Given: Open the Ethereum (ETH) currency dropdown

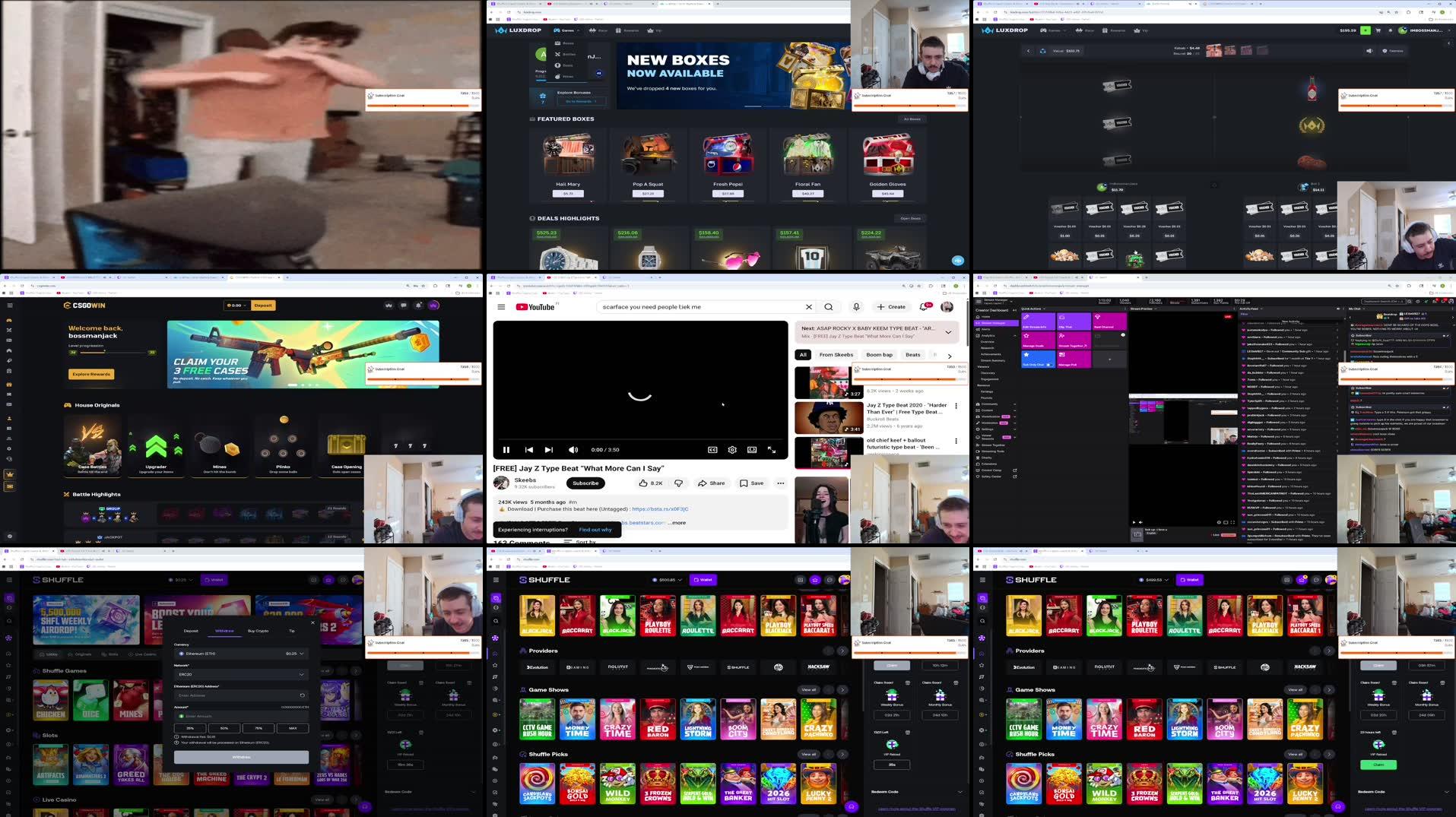Looking at the screenshot, I should 241,653.
